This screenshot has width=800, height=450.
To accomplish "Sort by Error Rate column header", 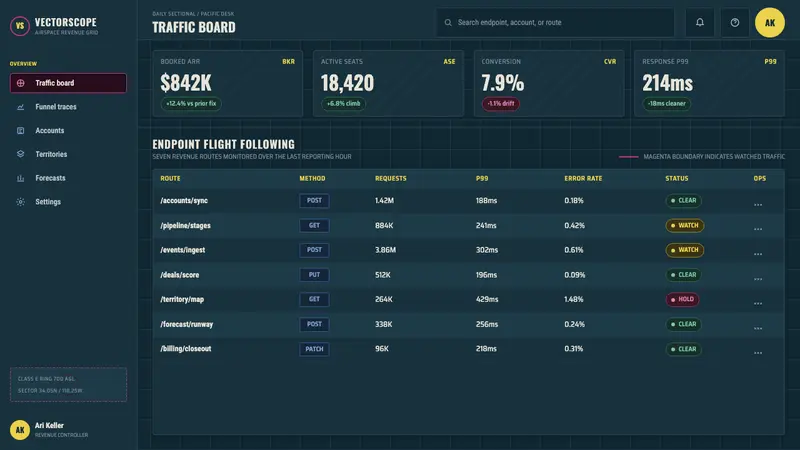I will point(583,179).
